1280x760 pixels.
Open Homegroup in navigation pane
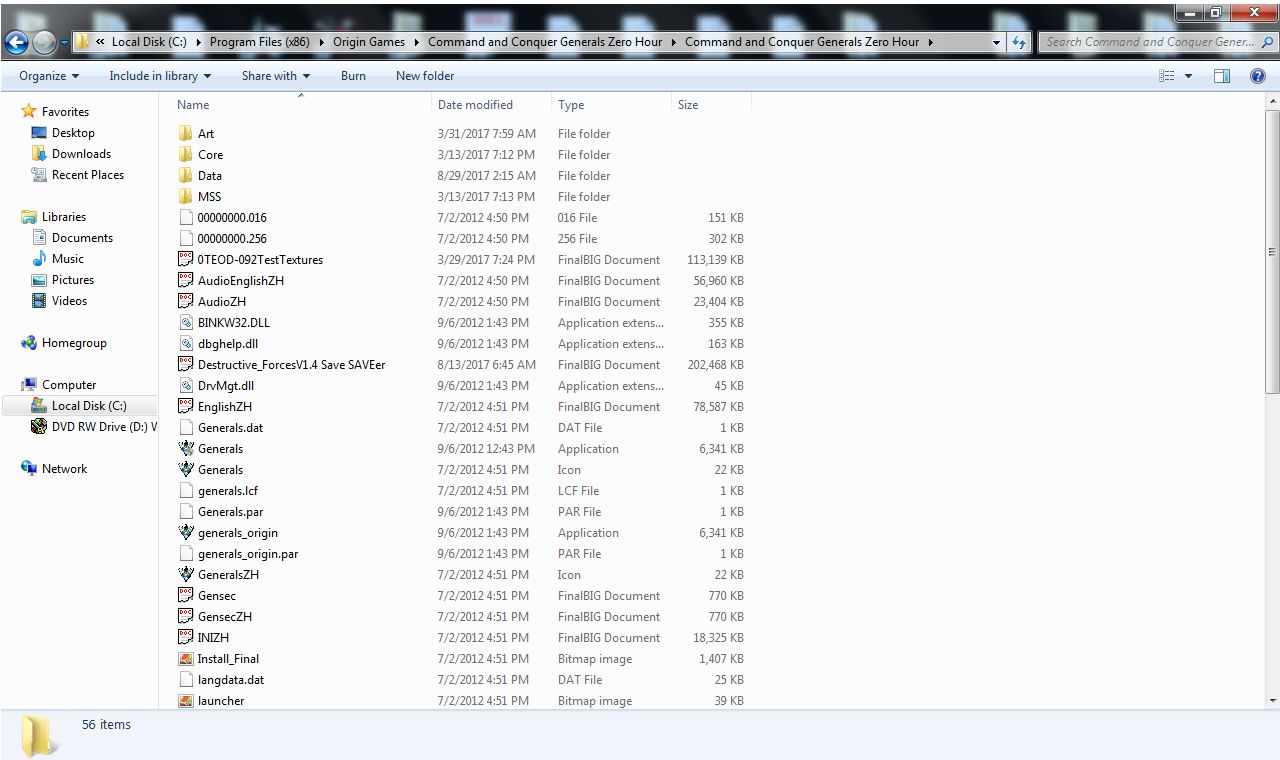pyautogui.click(x=74, y=343)
